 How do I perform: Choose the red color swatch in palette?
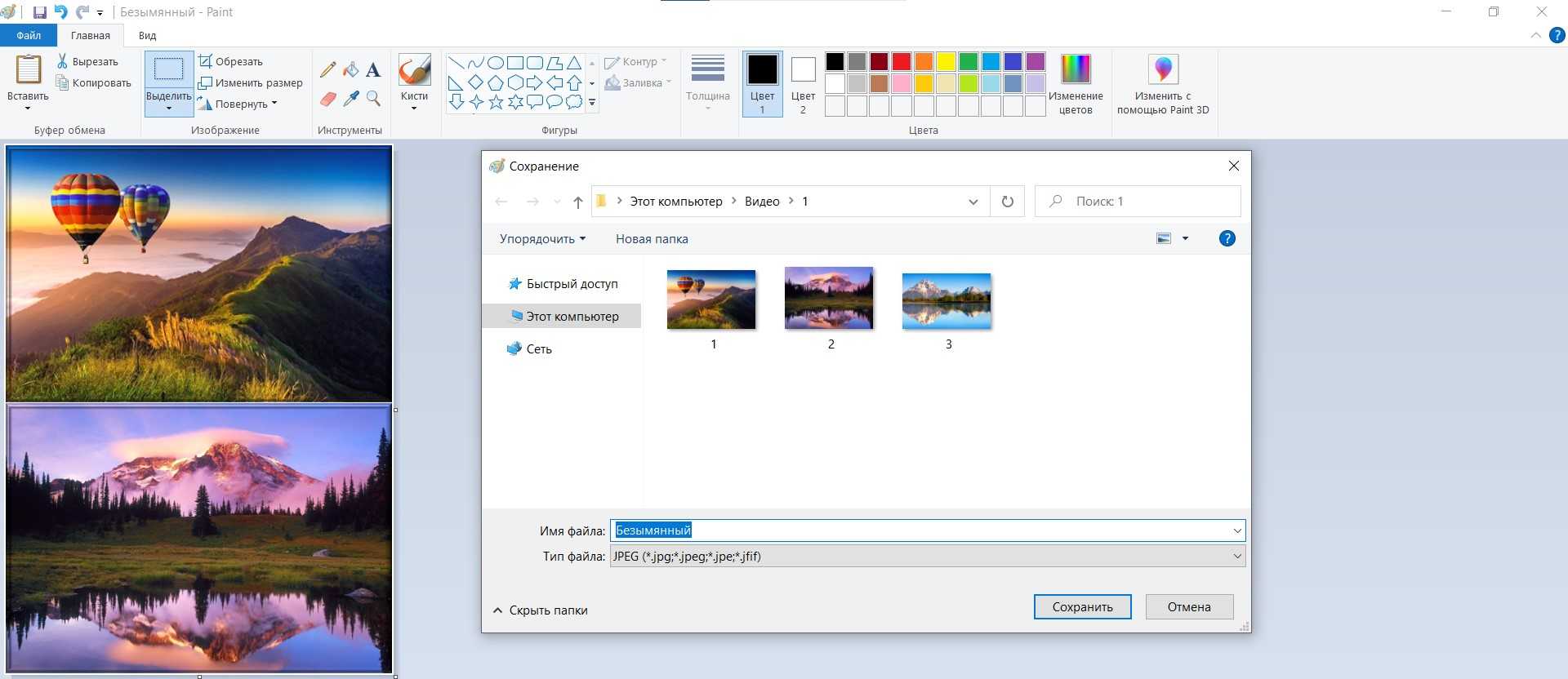pyautogui.click(x=901, y=62)
